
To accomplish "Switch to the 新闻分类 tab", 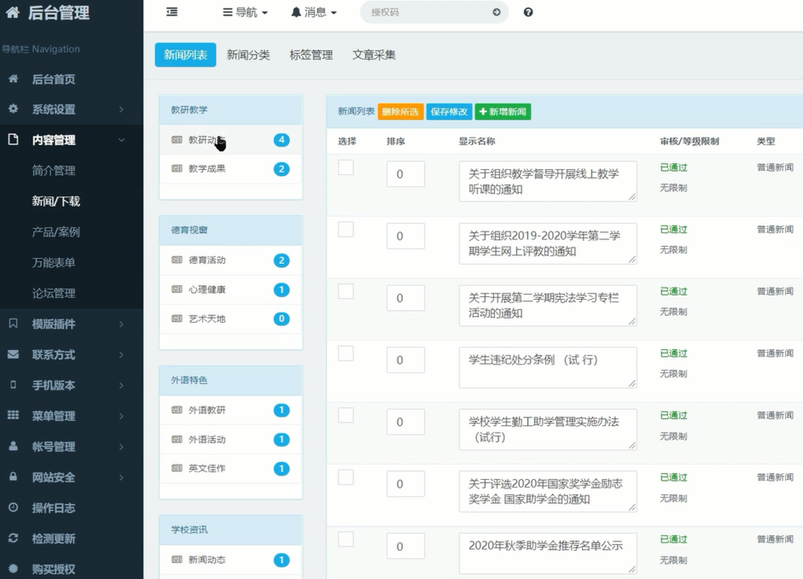I will (248, 55).
